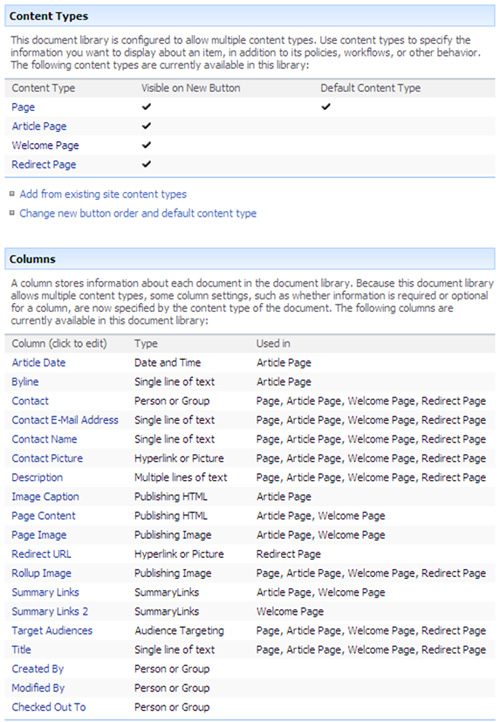The image size is (500, 722).
Task: Edit the Page Content column
Action: click(44, 516)
